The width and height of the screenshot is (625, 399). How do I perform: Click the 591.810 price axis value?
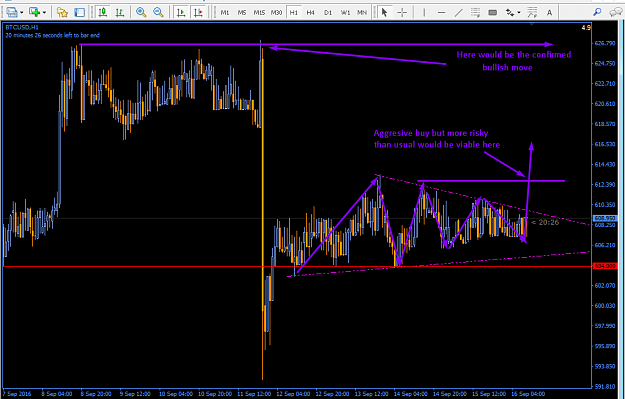pyautogui.click(x=605, y=386)
